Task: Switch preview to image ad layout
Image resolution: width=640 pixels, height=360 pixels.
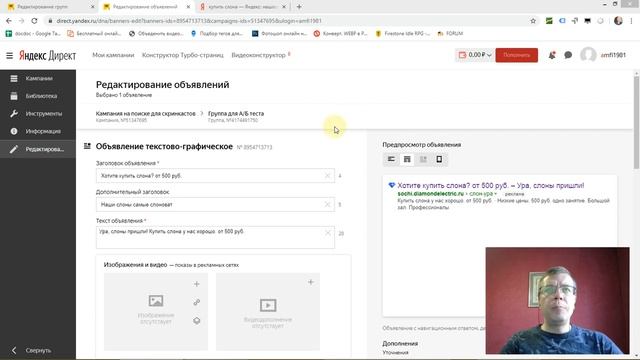Action: pyautogui.click(x=423, y=159)
